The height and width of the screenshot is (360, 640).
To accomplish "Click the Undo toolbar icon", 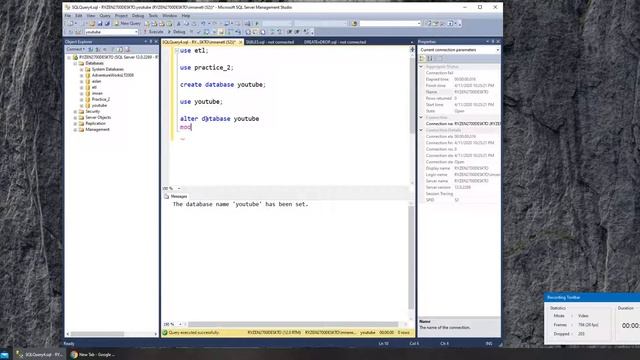I will point(203,24).
